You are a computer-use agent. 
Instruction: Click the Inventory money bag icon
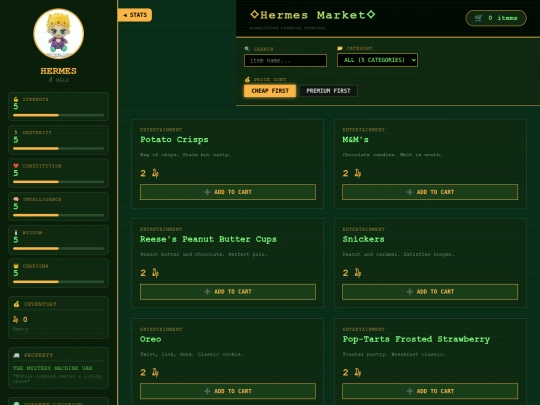(x=16, y=304)
